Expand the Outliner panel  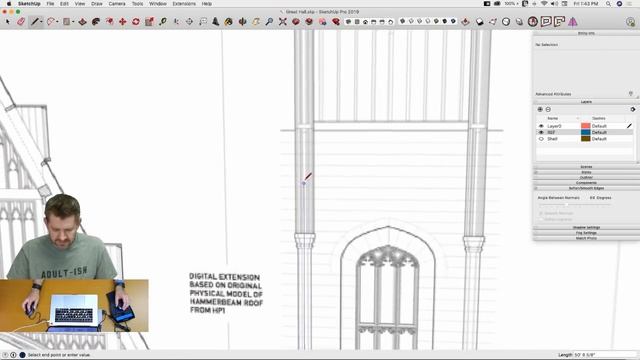(586, 178)
